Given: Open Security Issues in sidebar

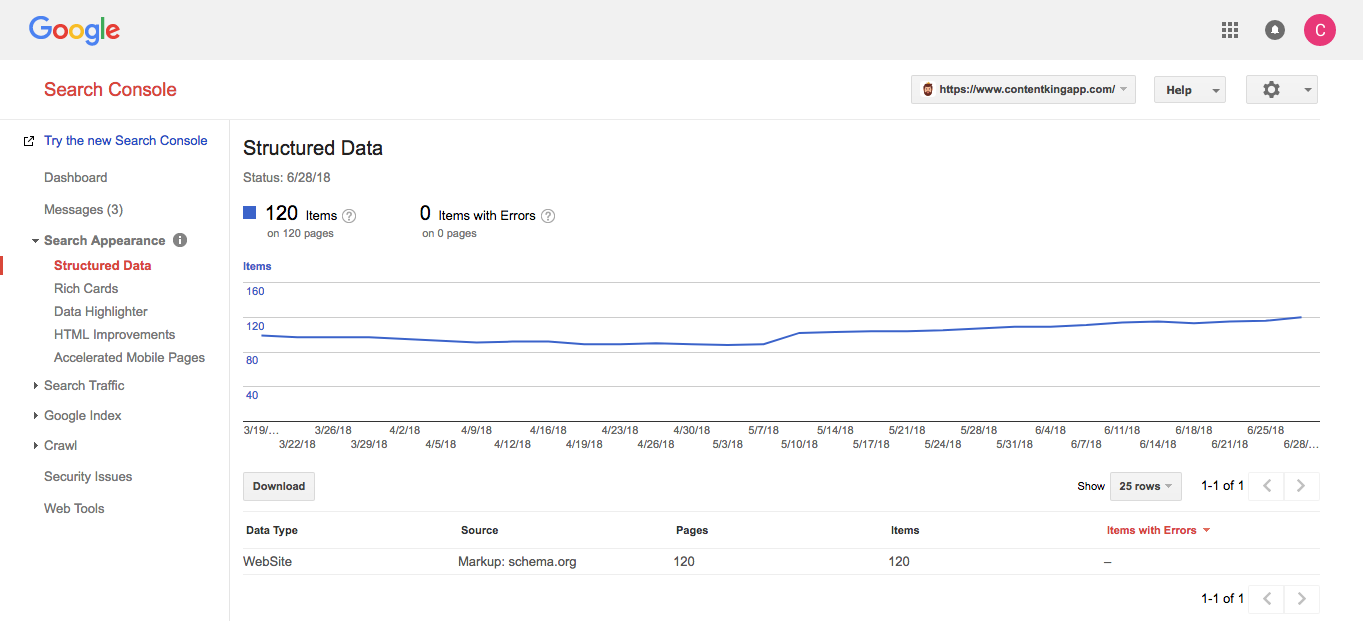Looking at the screenshot, I should point(88,476).
